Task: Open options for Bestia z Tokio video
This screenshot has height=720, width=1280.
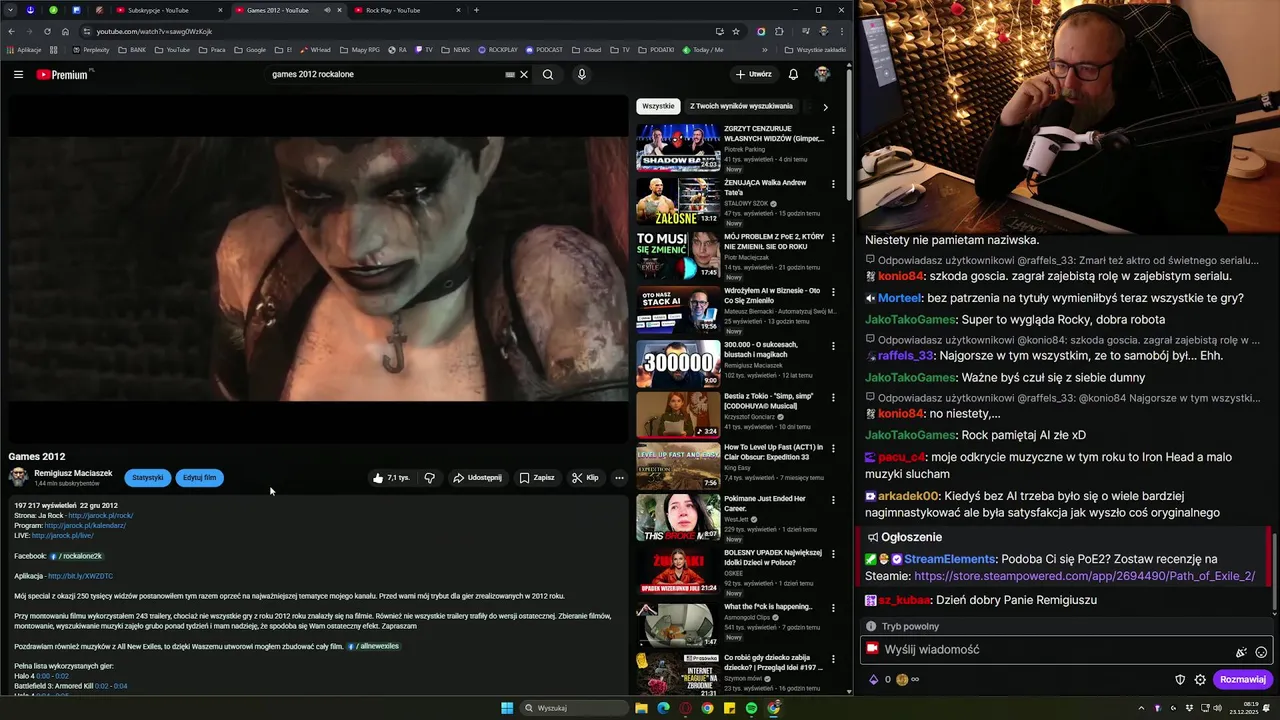Action: point(833,398)
